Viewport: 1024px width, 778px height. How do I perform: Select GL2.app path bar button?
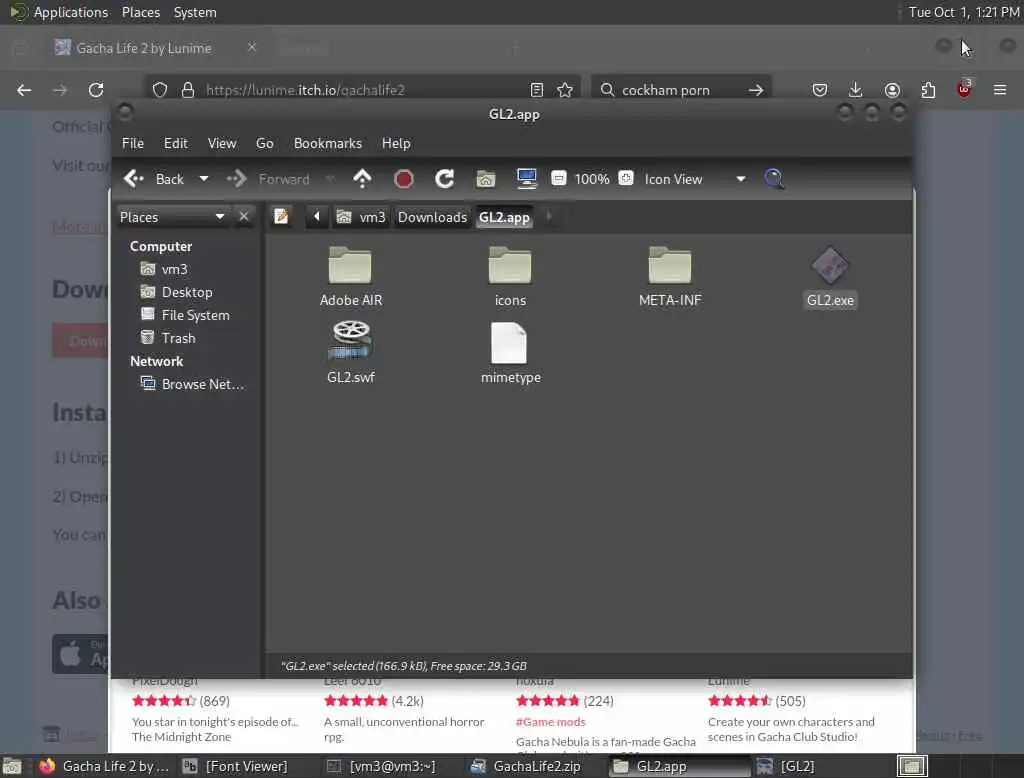click(x=504, y=217)
